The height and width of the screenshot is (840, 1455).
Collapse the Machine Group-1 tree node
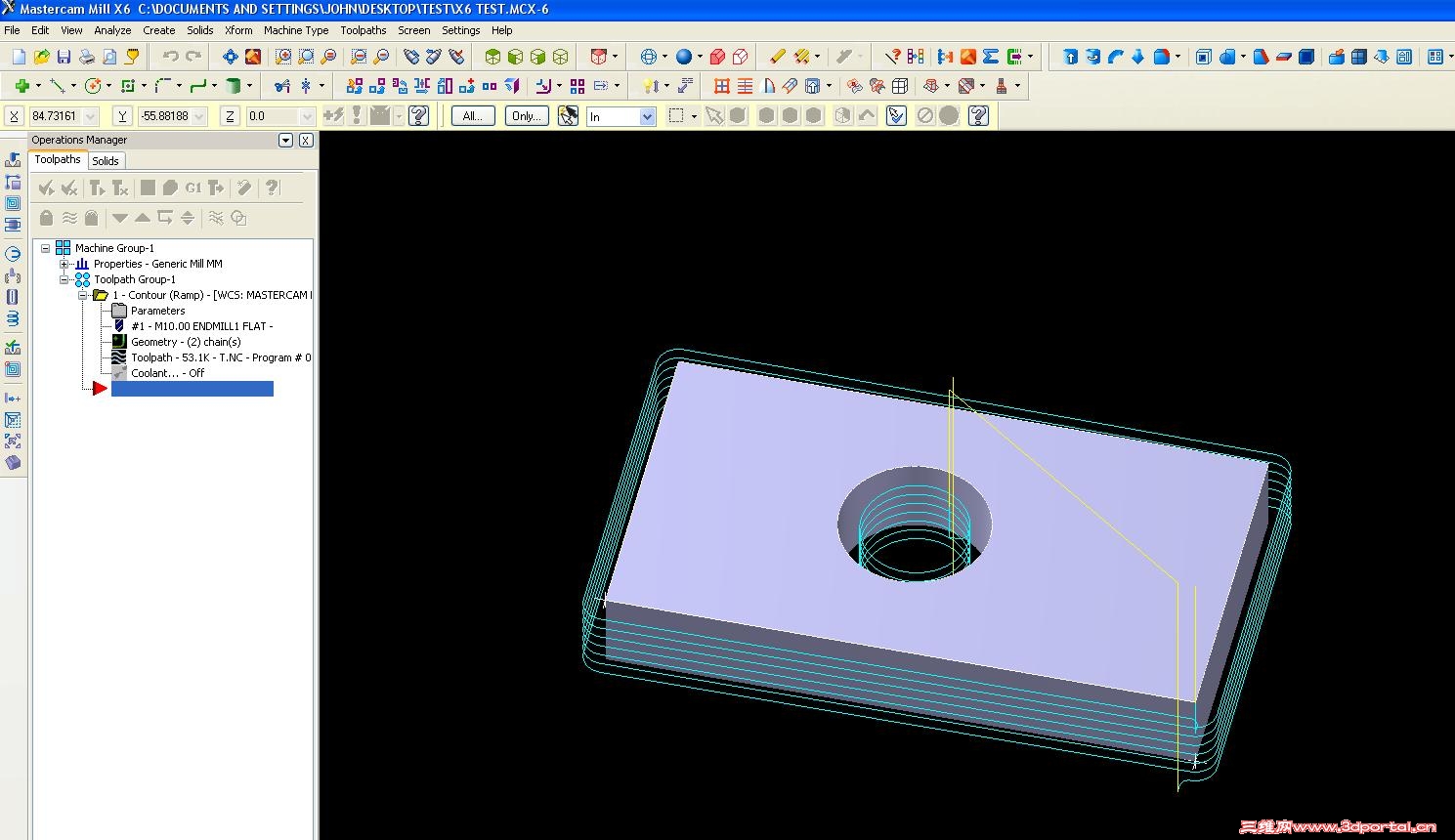click(x=45, y=248)
